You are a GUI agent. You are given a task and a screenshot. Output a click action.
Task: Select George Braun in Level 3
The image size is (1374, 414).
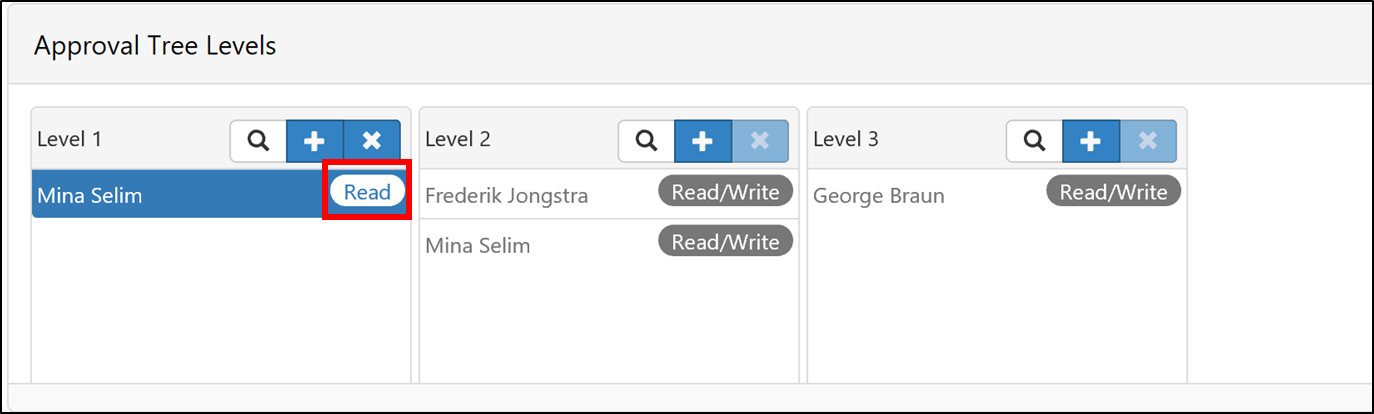tap(878, 195)
